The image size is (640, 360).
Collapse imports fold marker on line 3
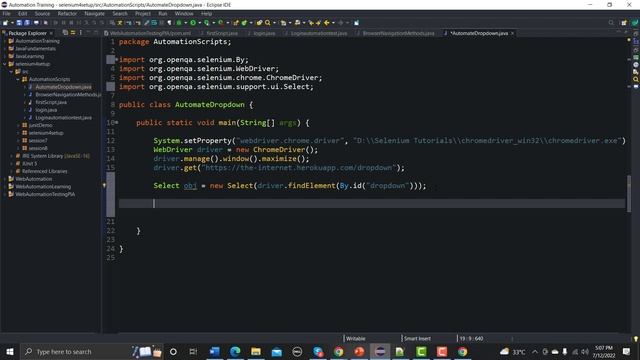coord(117,60)
